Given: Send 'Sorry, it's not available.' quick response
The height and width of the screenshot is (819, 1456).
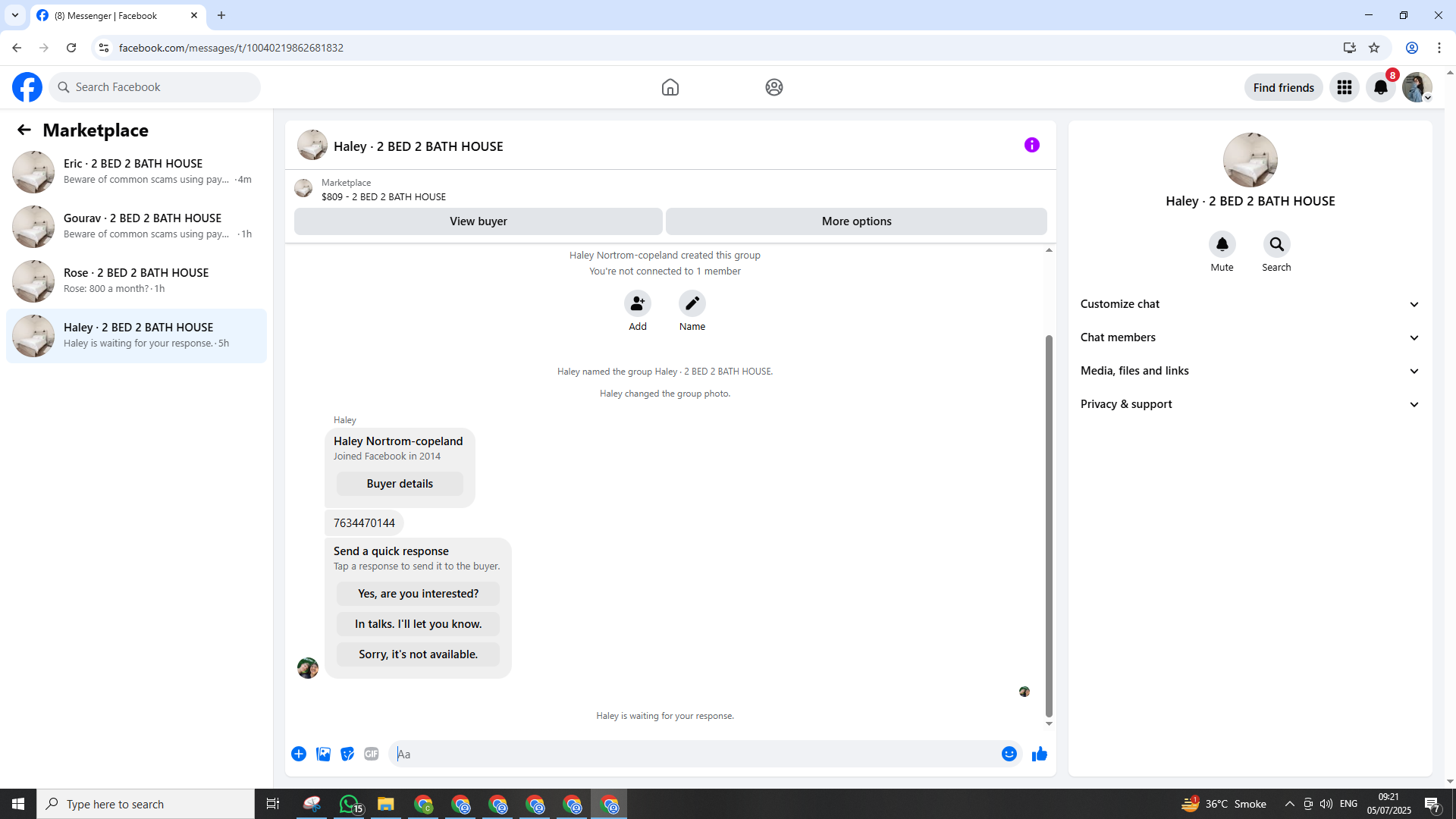Looking at the screenshot, I should coord(418,654).
